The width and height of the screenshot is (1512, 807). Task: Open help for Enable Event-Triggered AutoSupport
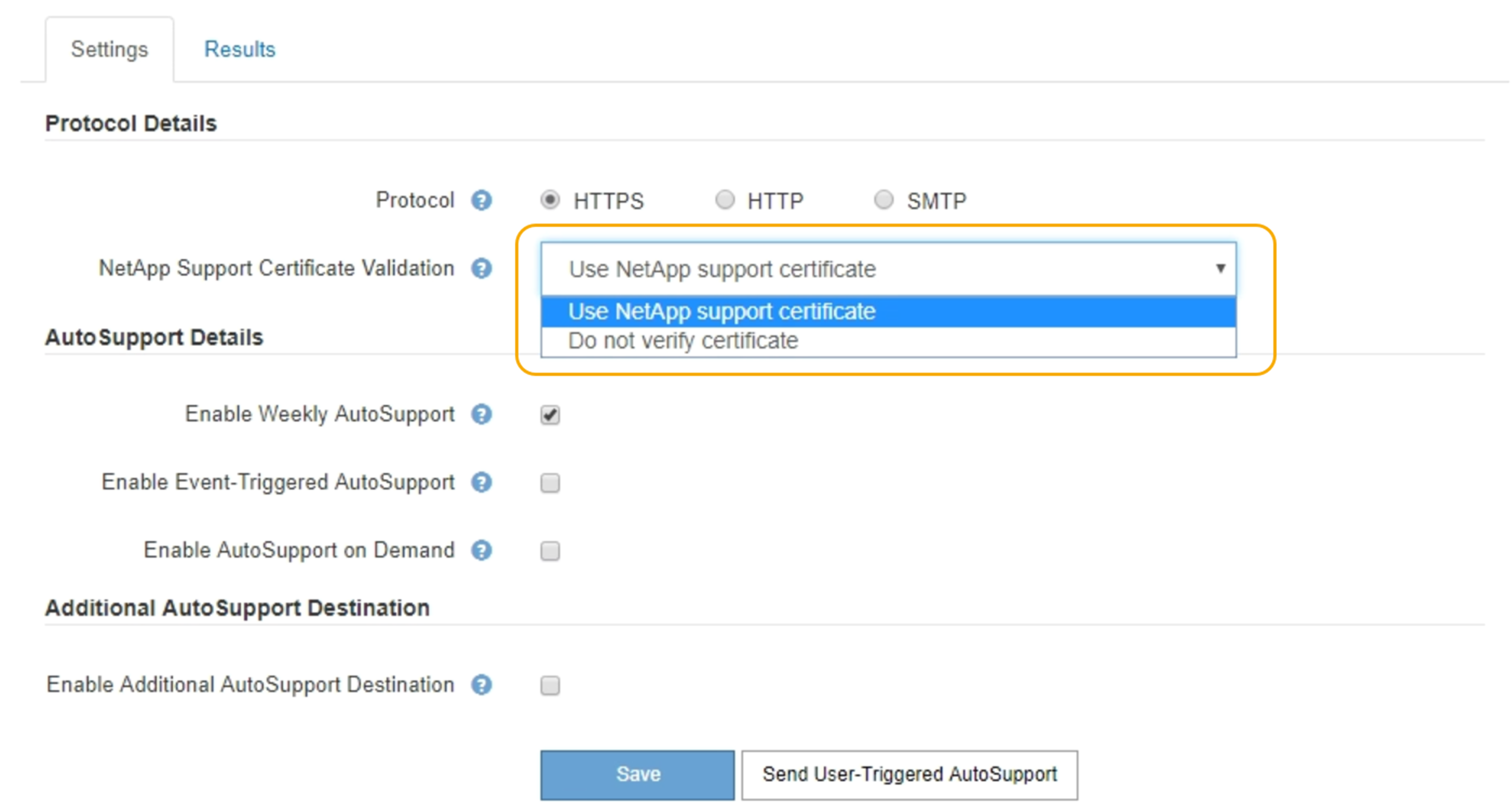click(x=481, y=482)
